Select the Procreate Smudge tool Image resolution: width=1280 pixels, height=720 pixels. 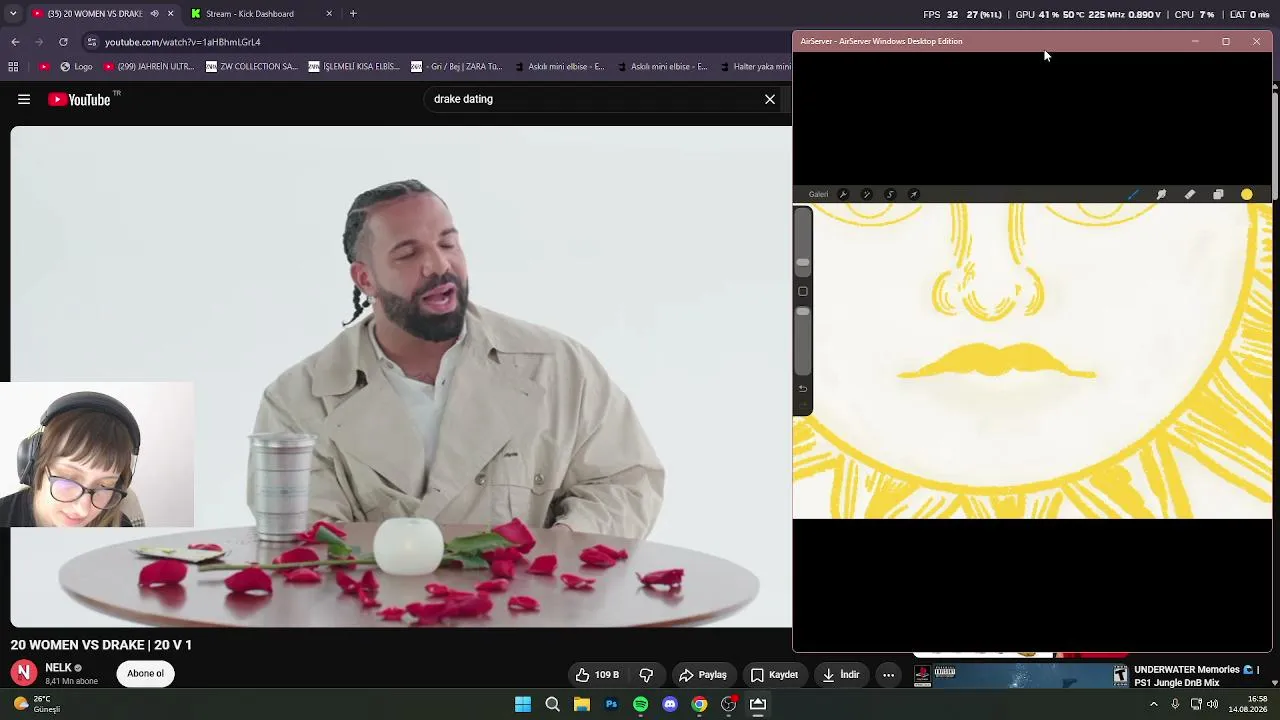click(1161, 195)
